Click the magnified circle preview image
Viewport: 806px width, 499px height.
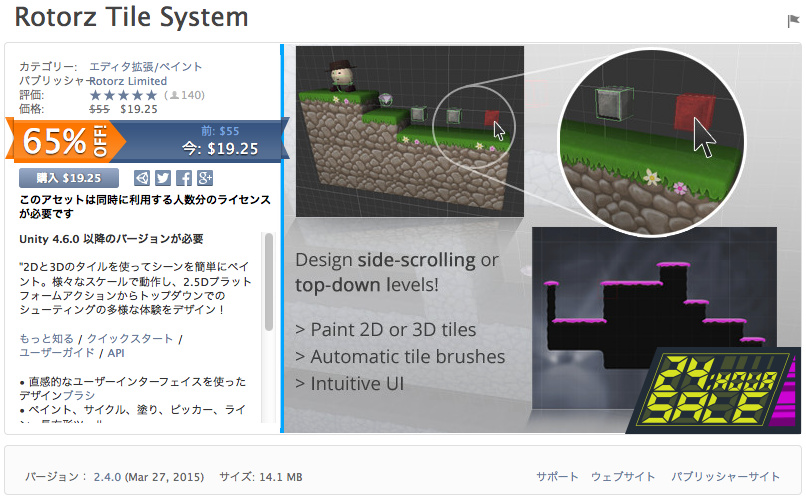point(652,142)
